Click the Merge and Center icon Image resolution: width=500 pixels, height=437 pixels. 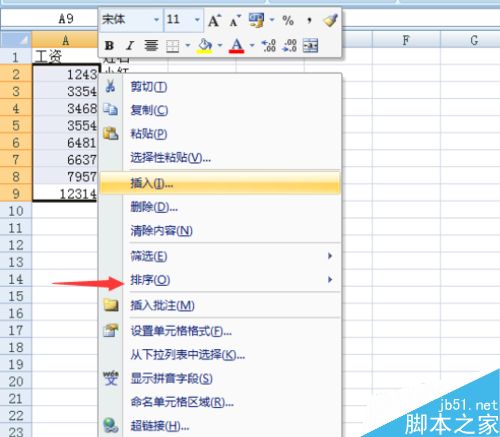click(310, 45)
